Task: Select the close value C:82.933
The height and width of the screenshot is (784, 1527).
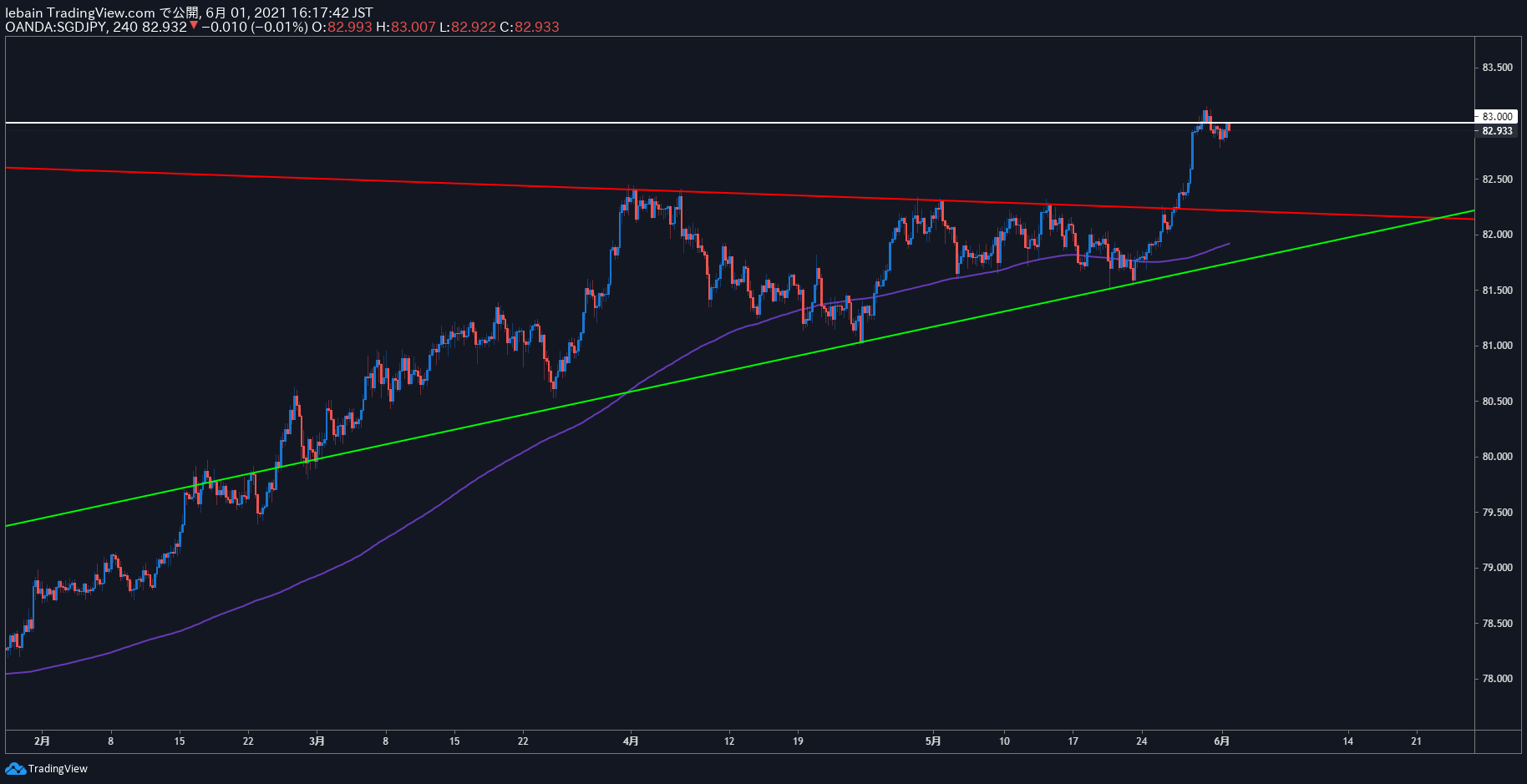Action: pyautogui.click(x=530, y=27)
